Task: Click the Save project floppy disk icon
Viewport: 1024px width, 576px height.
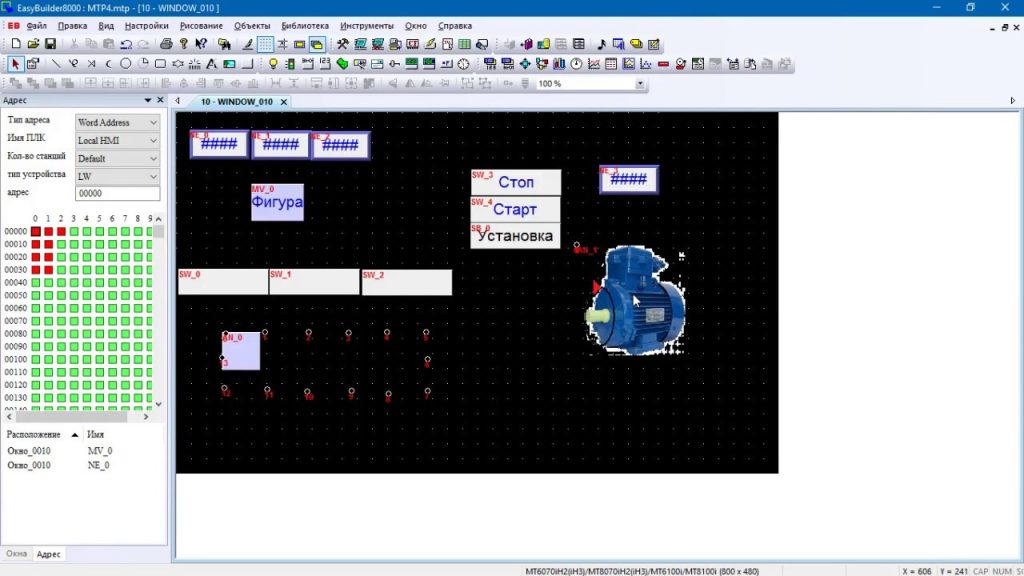Action: [x=50, y=44]
